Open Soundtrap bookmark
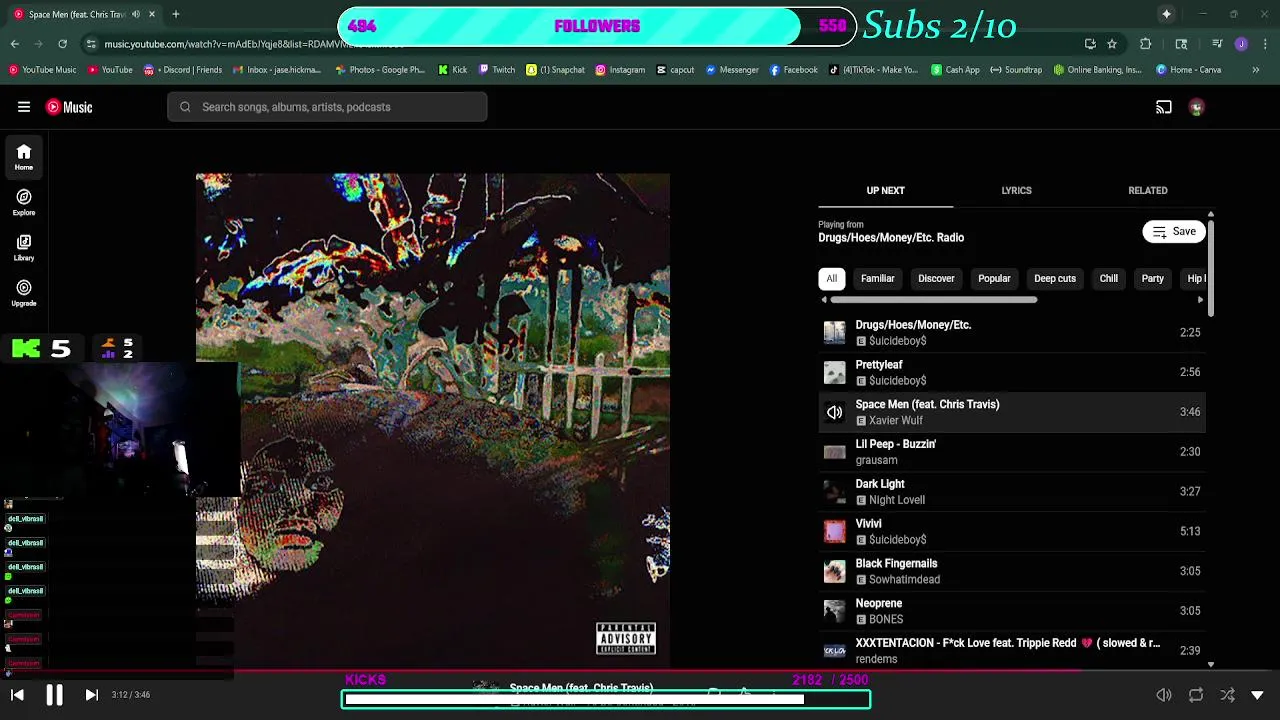 [x=1016, y=70]
